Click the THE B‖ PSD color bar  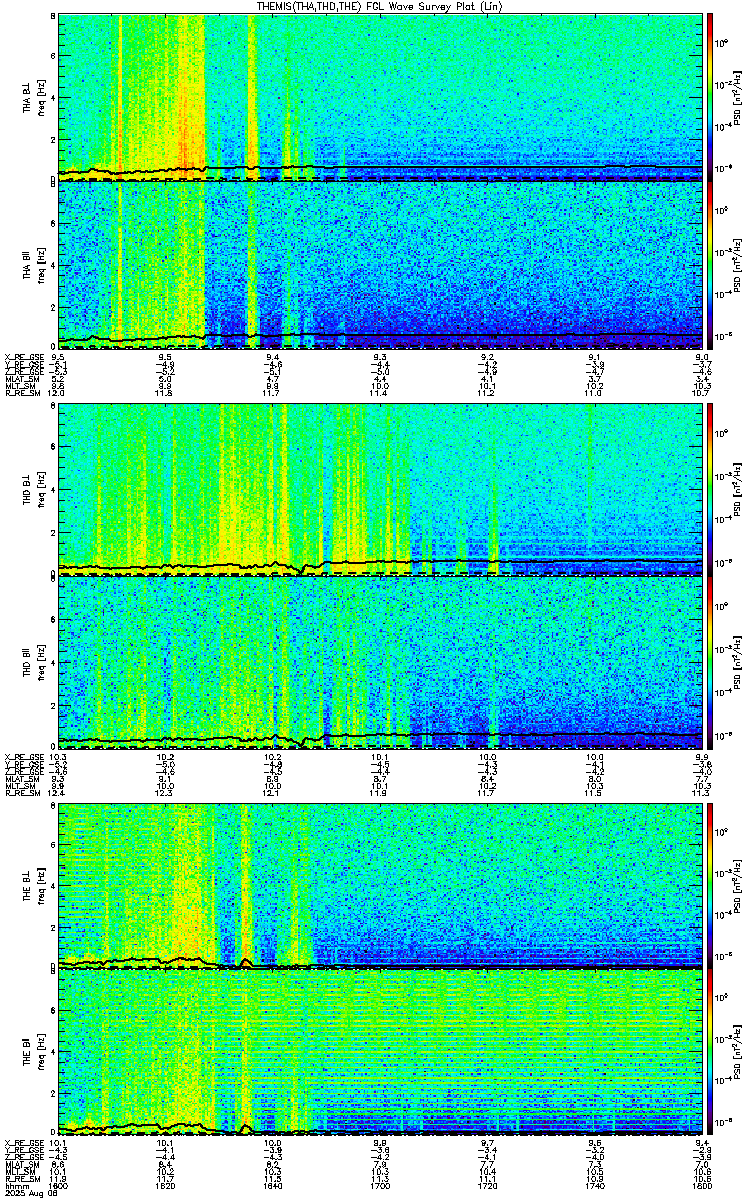(x=711, y=1053)
